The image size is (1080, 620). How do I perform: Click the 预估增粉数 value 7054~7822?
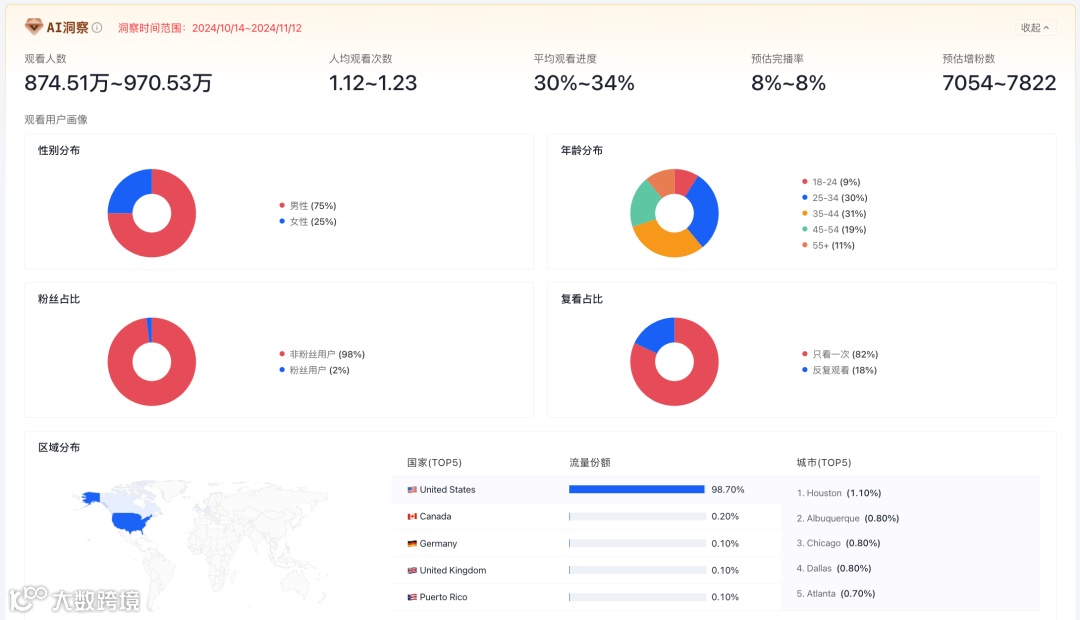(x=999, y=83)
